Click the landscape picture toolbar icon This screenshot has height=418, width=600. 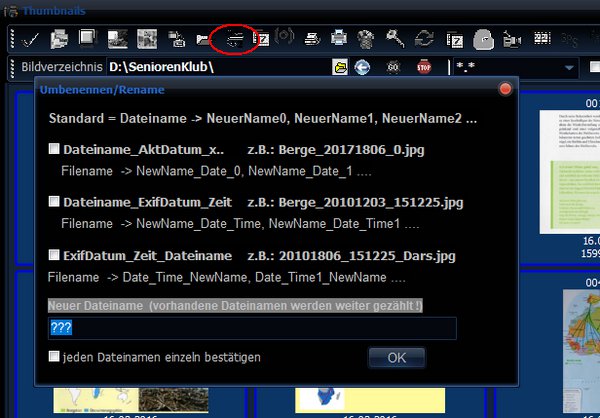pos(118,39)
